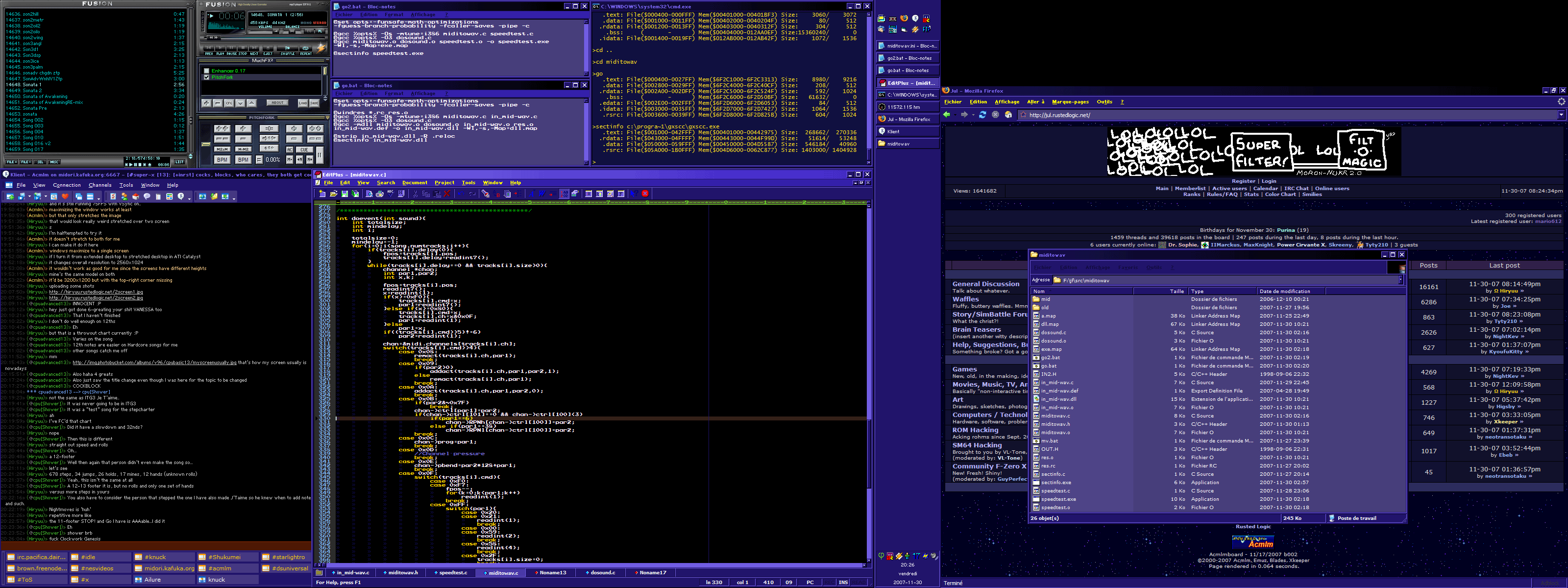
Task: Click EditPlus Save file toolbar icon
Action: click(345, 194)
